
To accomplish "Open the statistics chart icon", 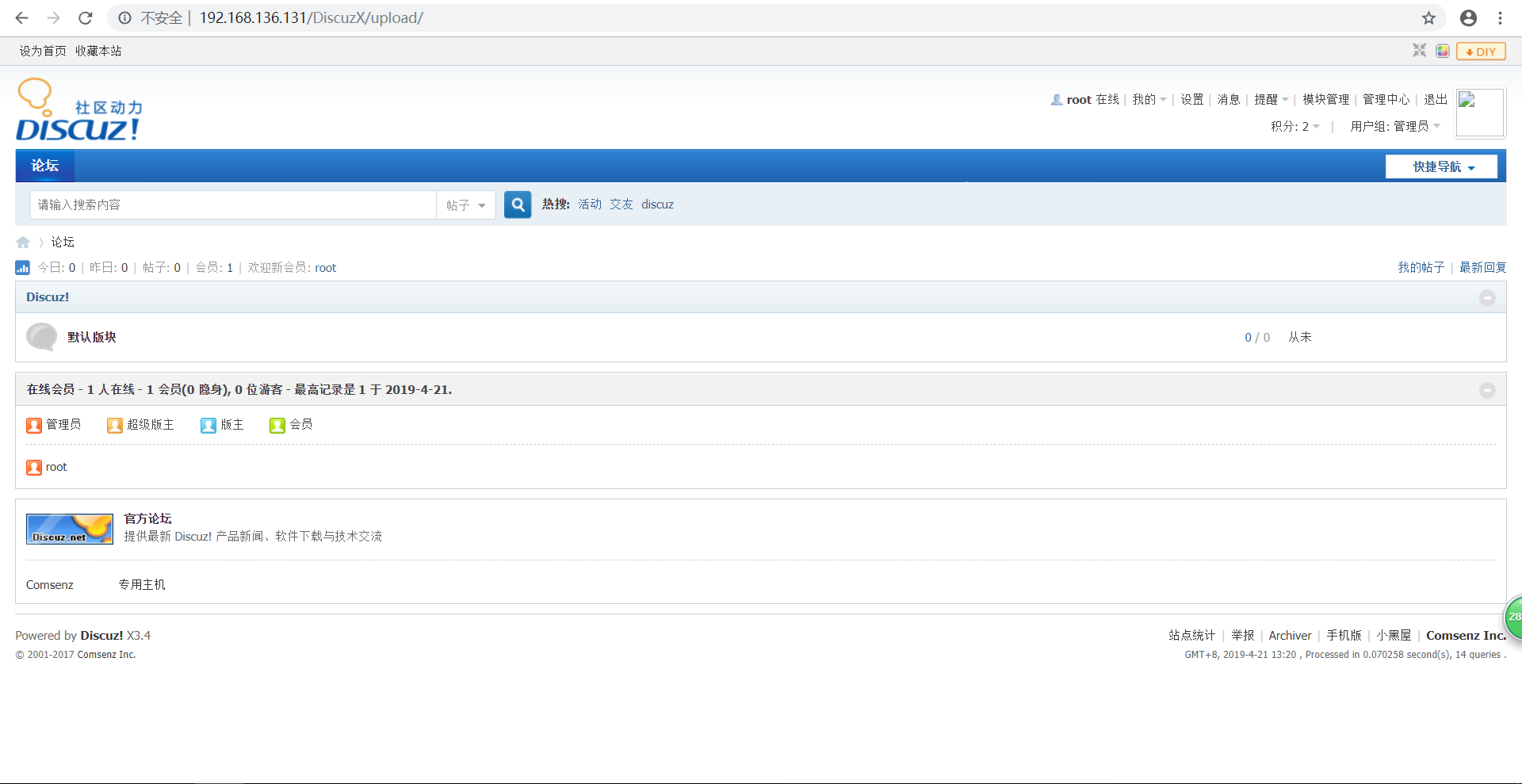I will click(23, 268).
